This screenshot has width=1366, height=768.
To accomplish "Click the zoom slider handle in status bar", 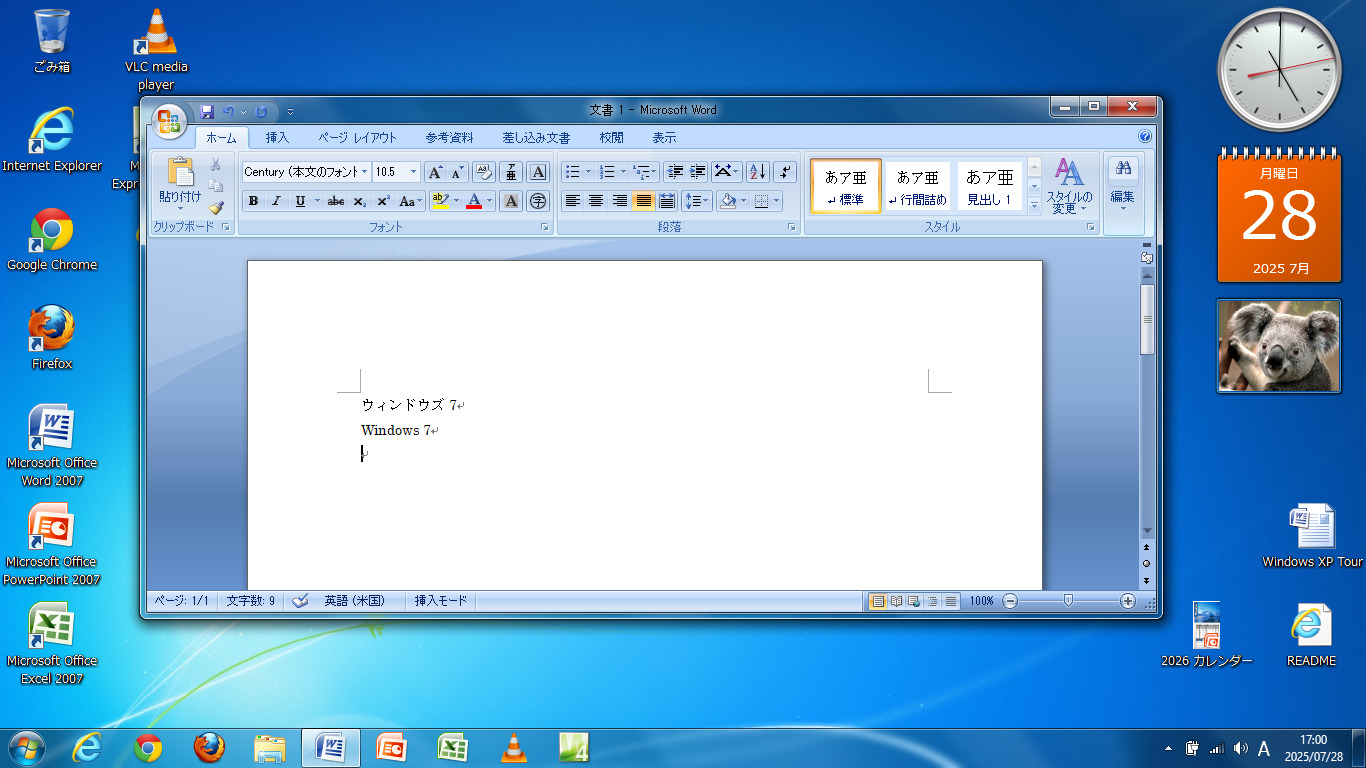I will coord(1069,601).
